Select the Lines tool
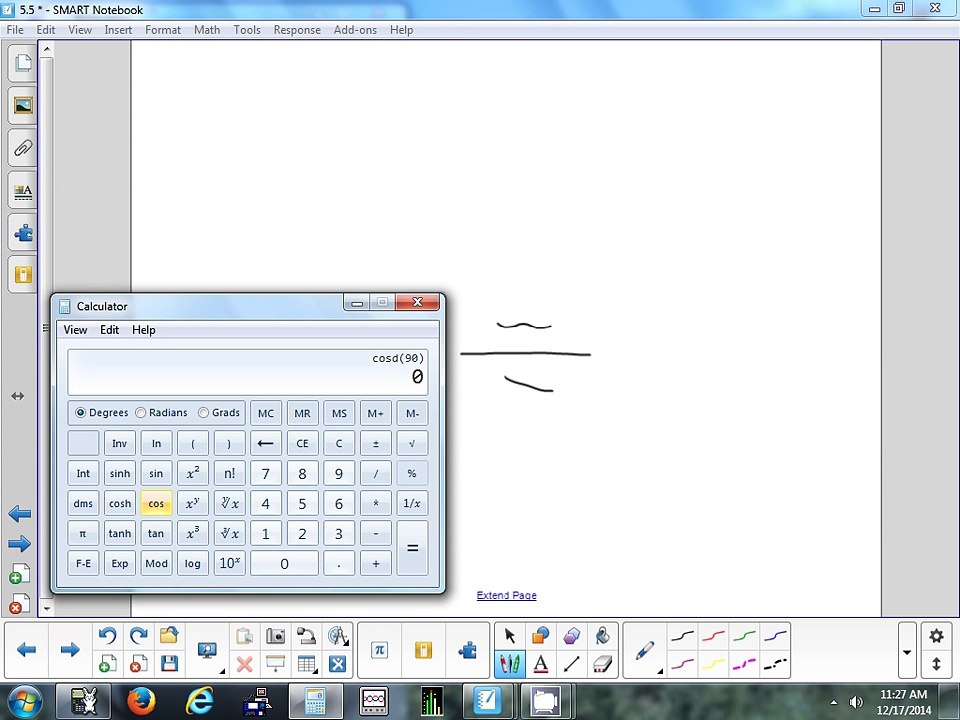 (571, 664)
